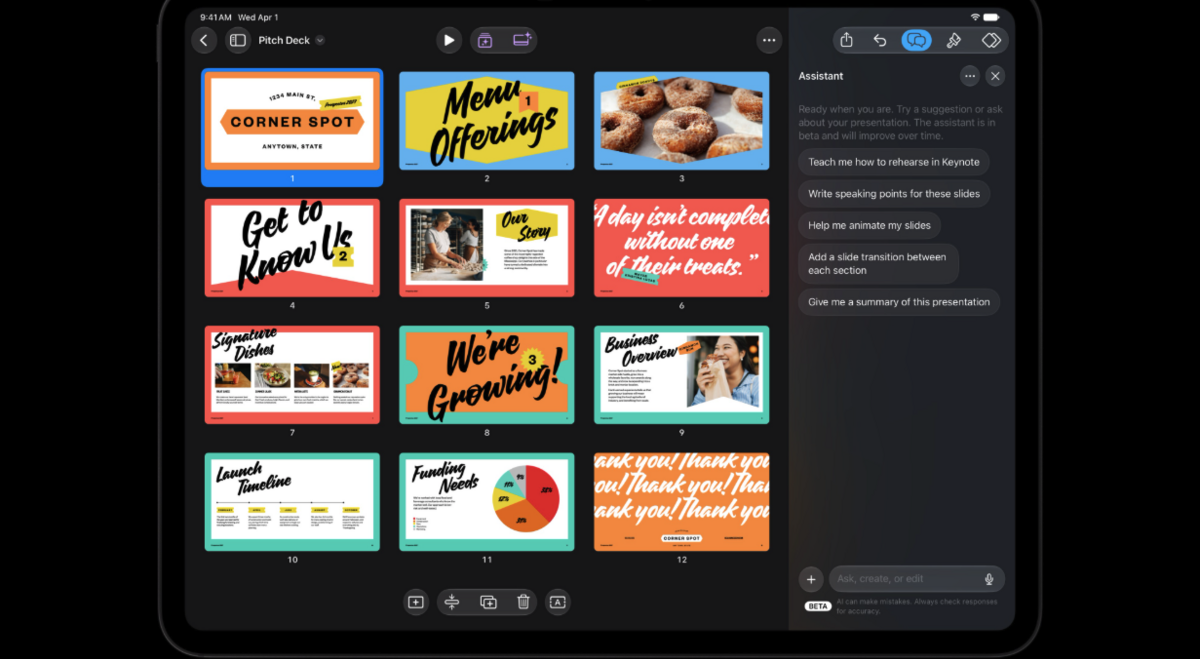
Task: Add an attachment with the plus button
Action: point(811,579)
